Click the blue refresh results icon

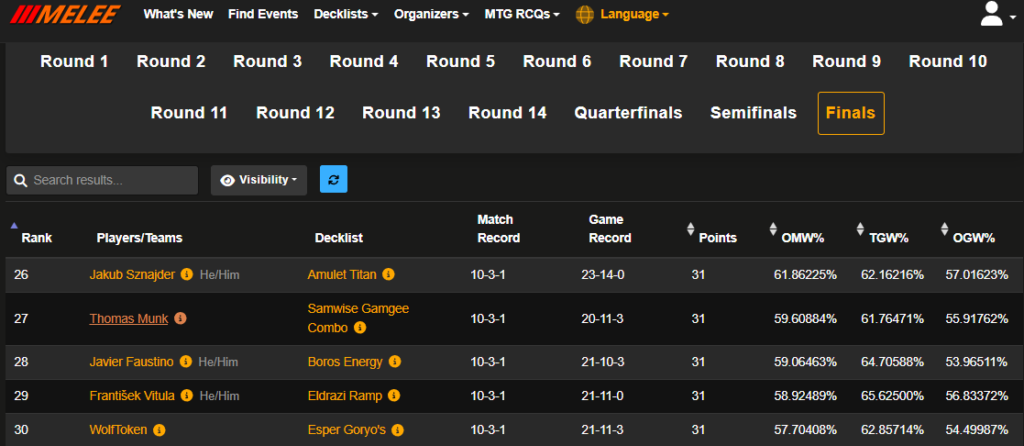pos(334,180)
